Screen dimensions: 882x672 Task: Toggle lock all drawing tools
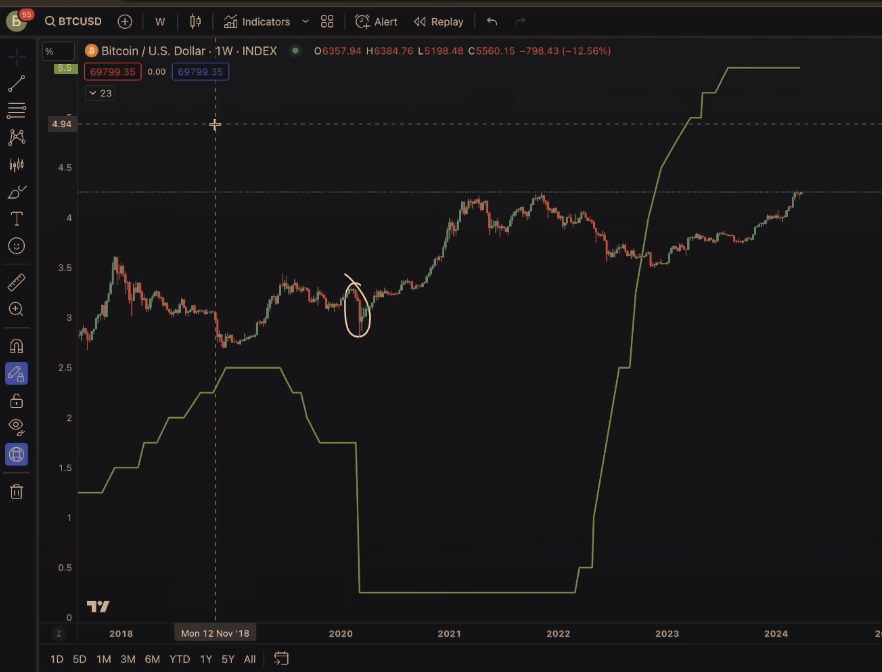16,401
